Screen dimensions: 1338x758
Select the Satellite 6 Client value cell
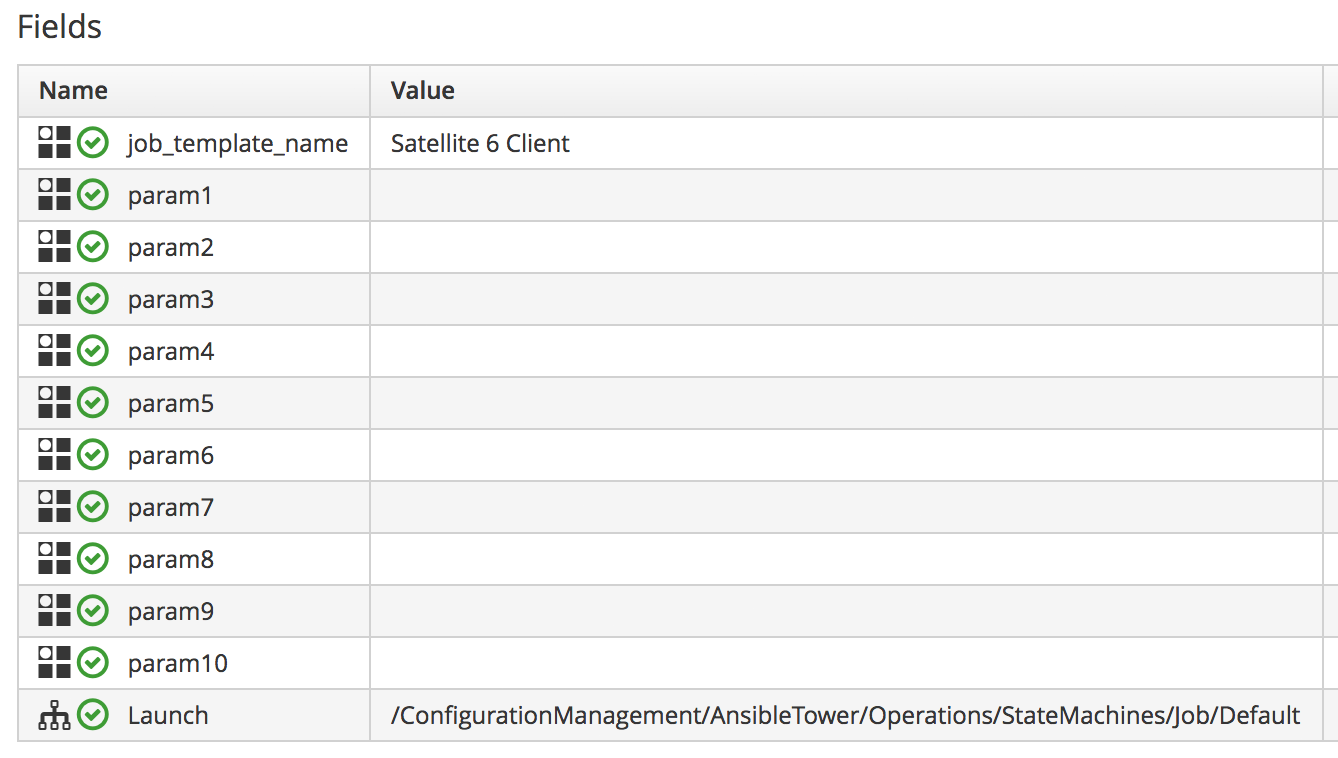(480, 143)
